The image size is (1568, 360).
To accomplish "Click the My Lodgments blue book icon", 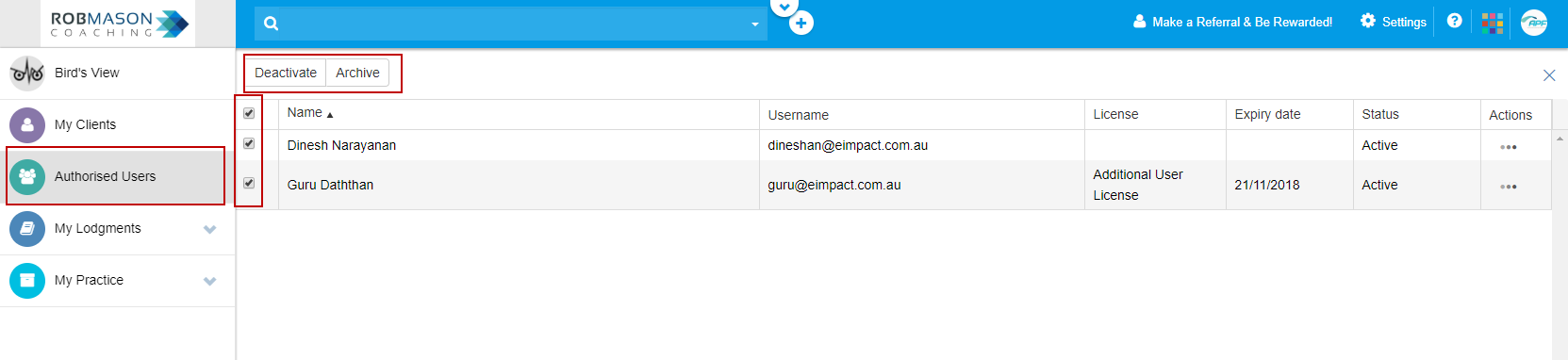I will tap(27, 229).
